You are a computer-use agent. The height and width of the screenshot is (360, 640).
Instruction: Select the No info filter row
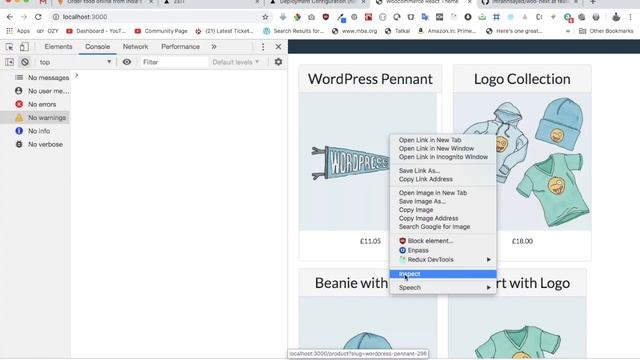(x=35, y=131)
